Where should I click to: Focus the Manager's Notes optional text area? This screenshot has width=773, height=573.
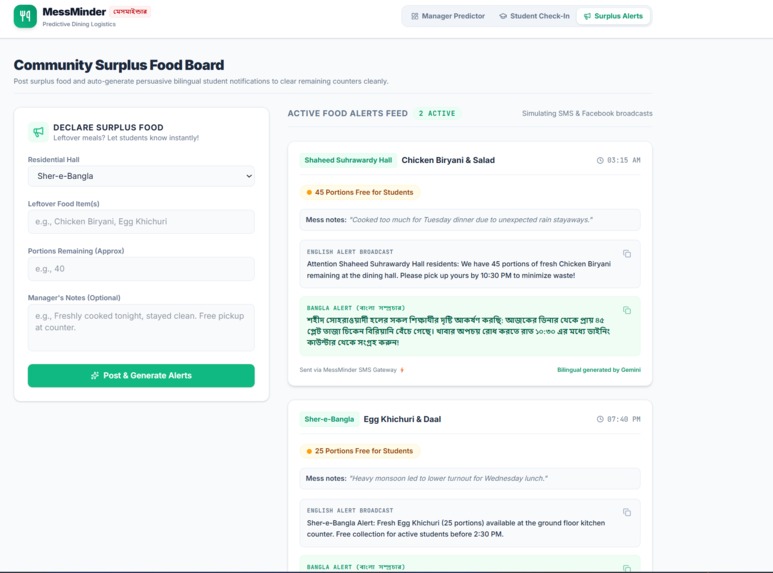(x=141, y=327)
